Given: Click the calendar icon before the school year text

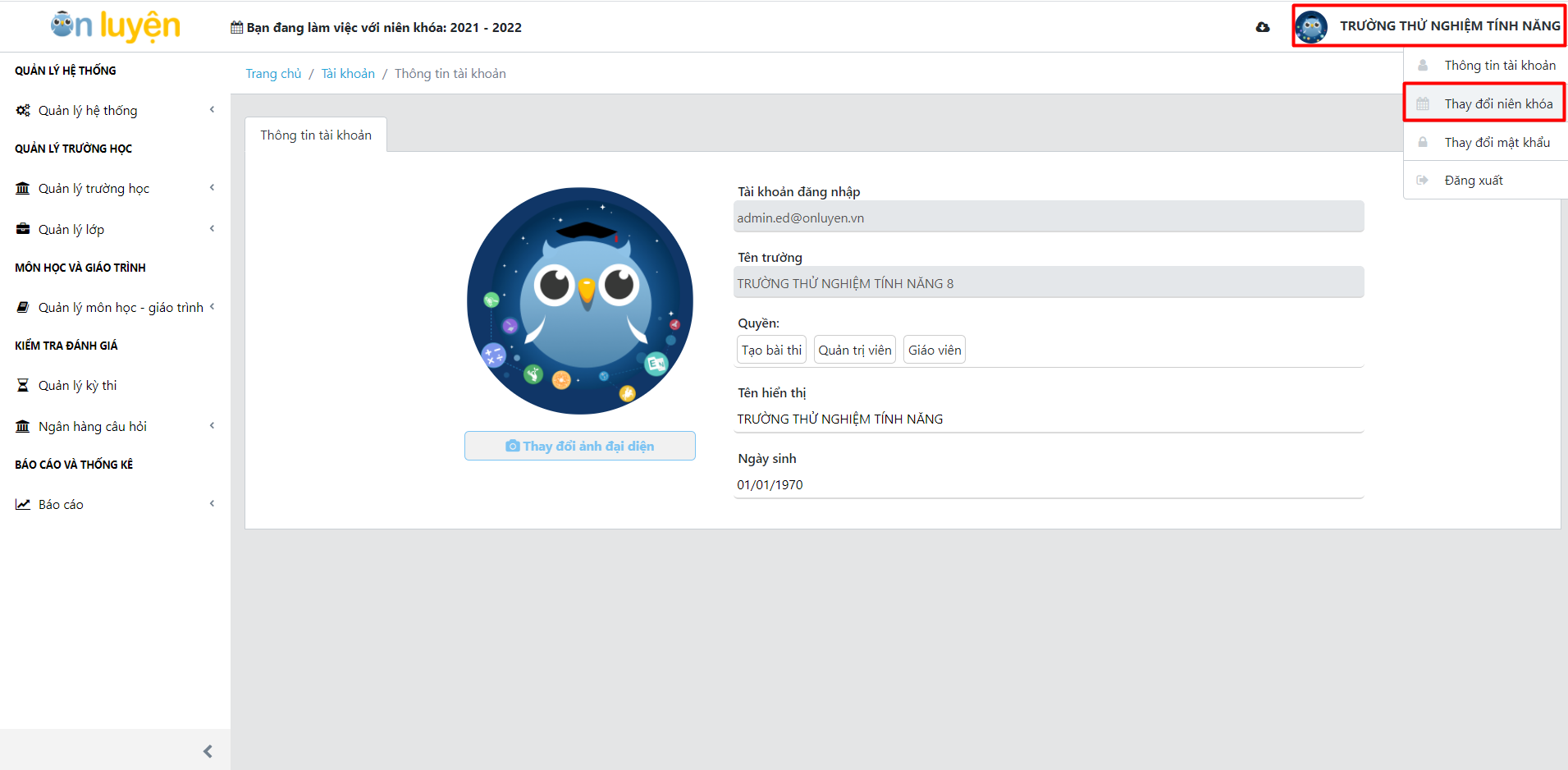Looking at the screenshot, I should pos(236,27).
